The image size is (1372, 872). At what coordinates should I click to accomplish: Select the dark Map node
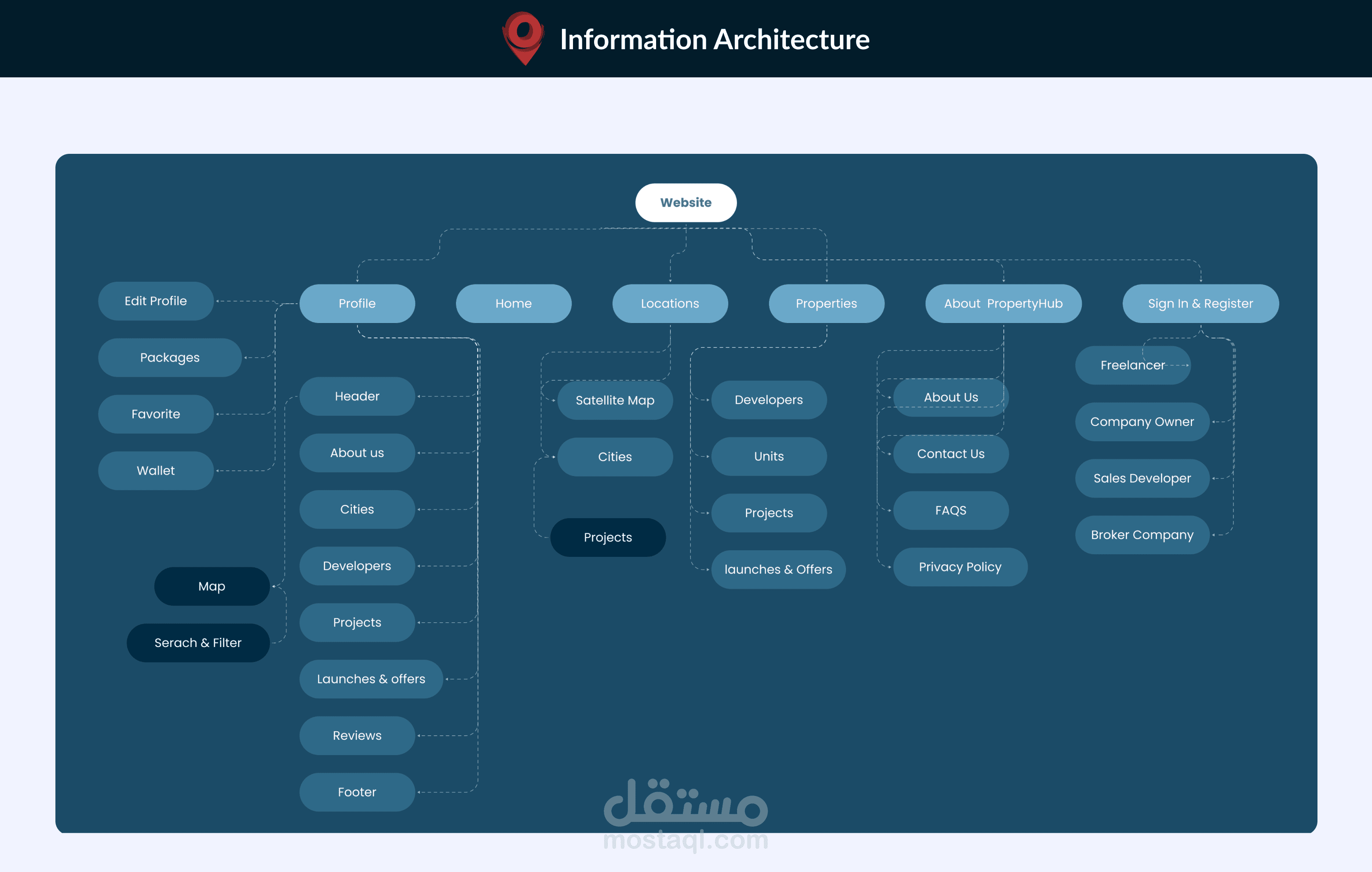point(212,586)
